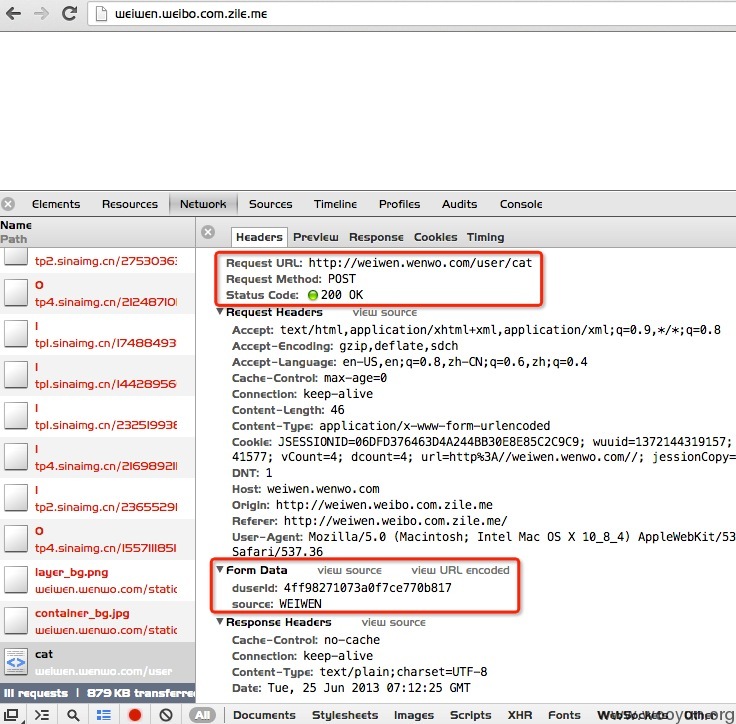The height and width of the screenshot is (724, 736).
Task: Show the console drawer icon
Action: [x=42, y=715]
